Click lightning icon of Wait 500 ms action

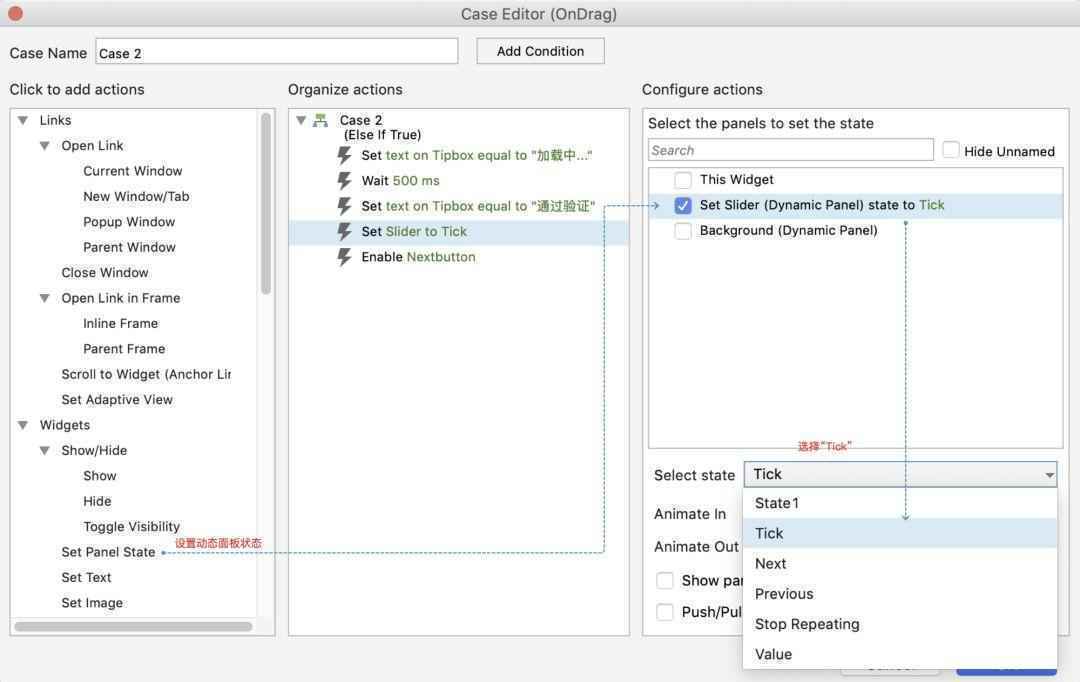344,180
